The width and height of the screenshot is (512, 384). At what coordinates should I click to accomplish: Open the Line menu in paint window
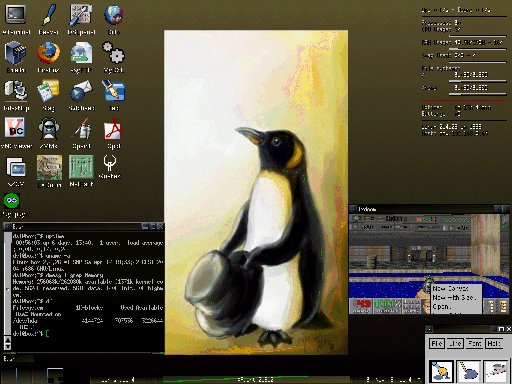click(455, 343)
